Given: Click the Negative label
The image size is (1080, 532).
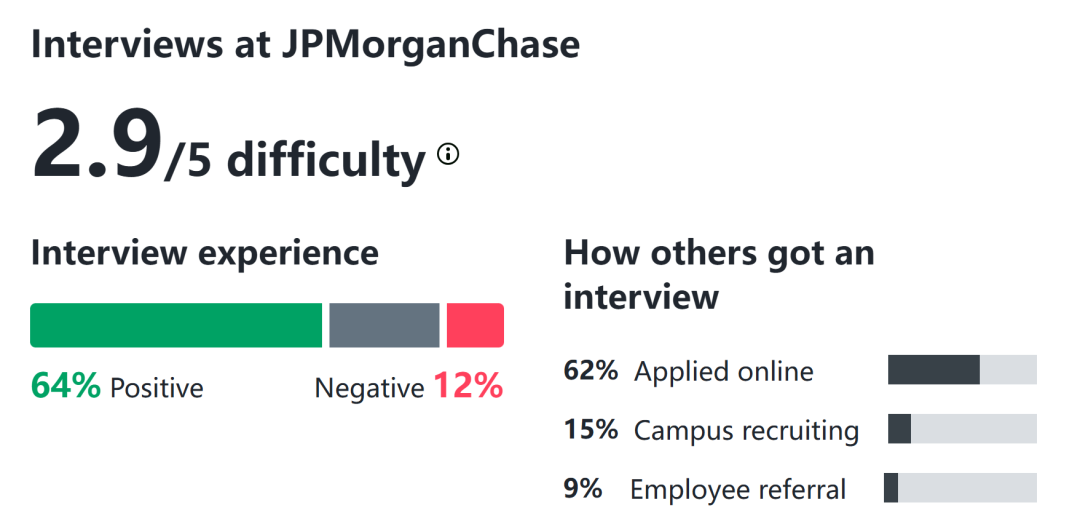Looking at the screenshot, I should [369, 388].
